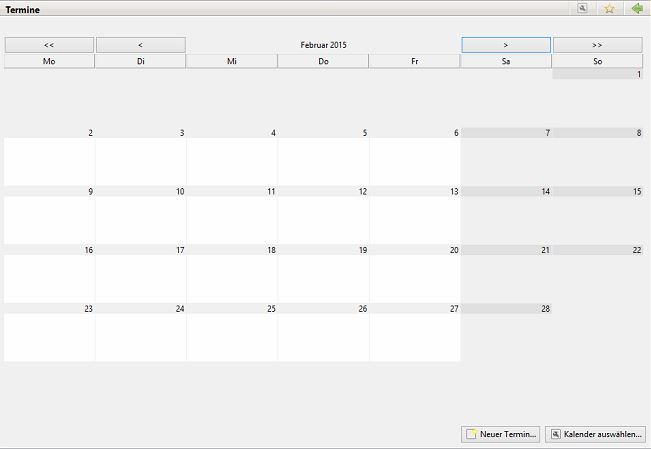The height and width of the screenshot is (449, 651).
Task: Click the Mi weekday column header
Action: 232,61
